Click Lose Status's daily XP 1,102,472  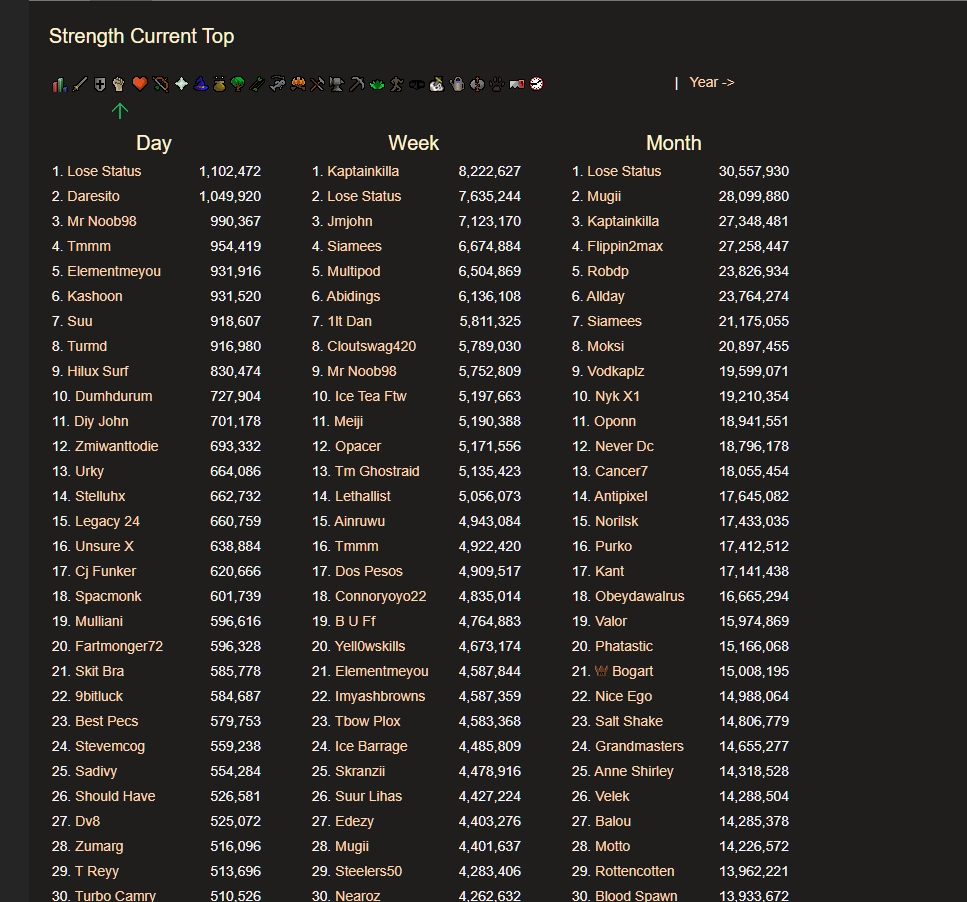(x=230, y=171)
